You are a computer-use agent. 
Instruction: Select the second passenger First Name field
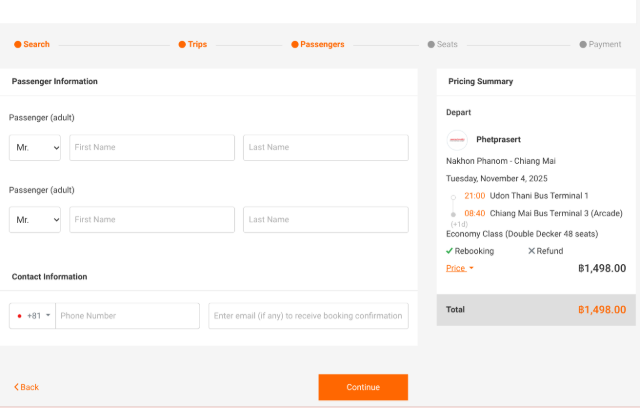tap(152, 219)
